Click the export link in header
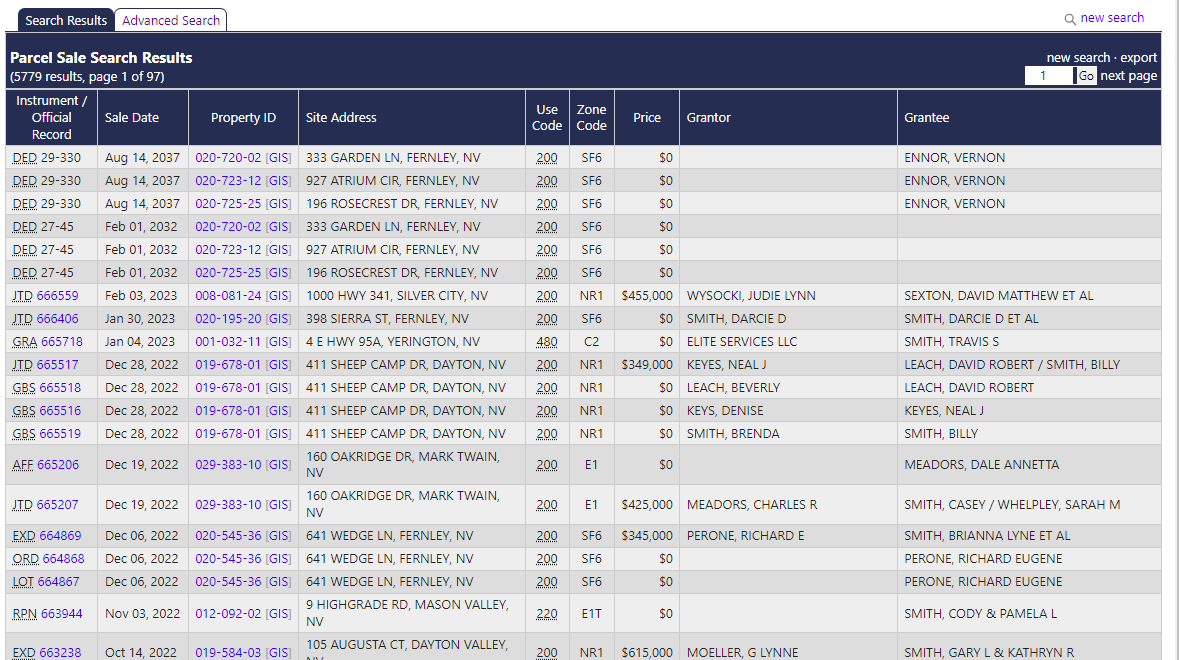 click(1138, 58)
